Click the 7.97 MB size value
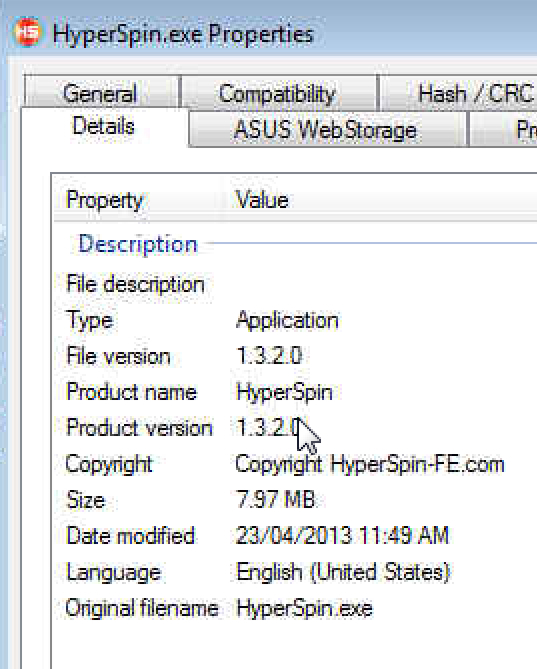 click(276, 500)
